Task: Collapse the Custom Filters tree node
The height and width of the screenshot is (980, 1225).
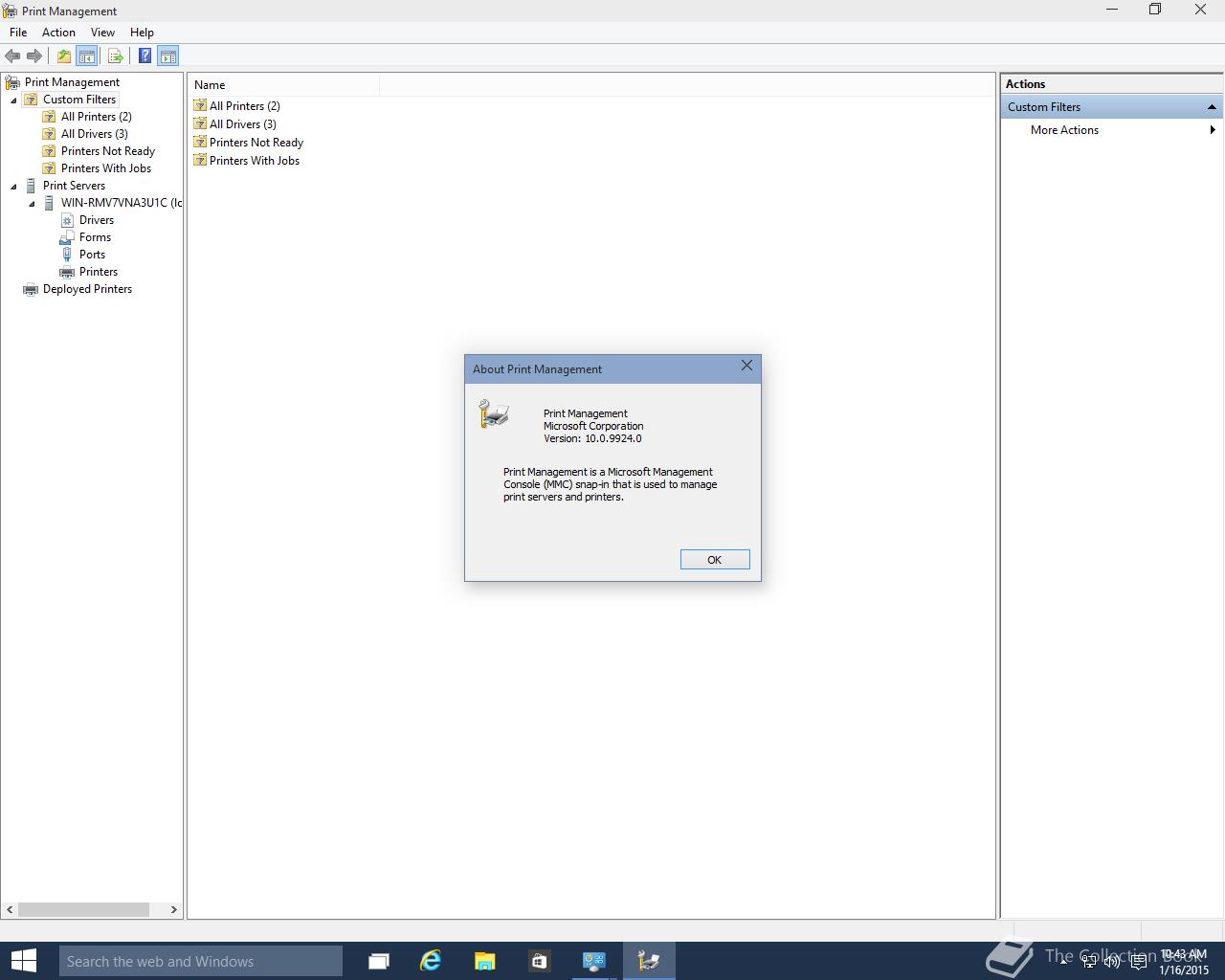Action: [13, 100]
